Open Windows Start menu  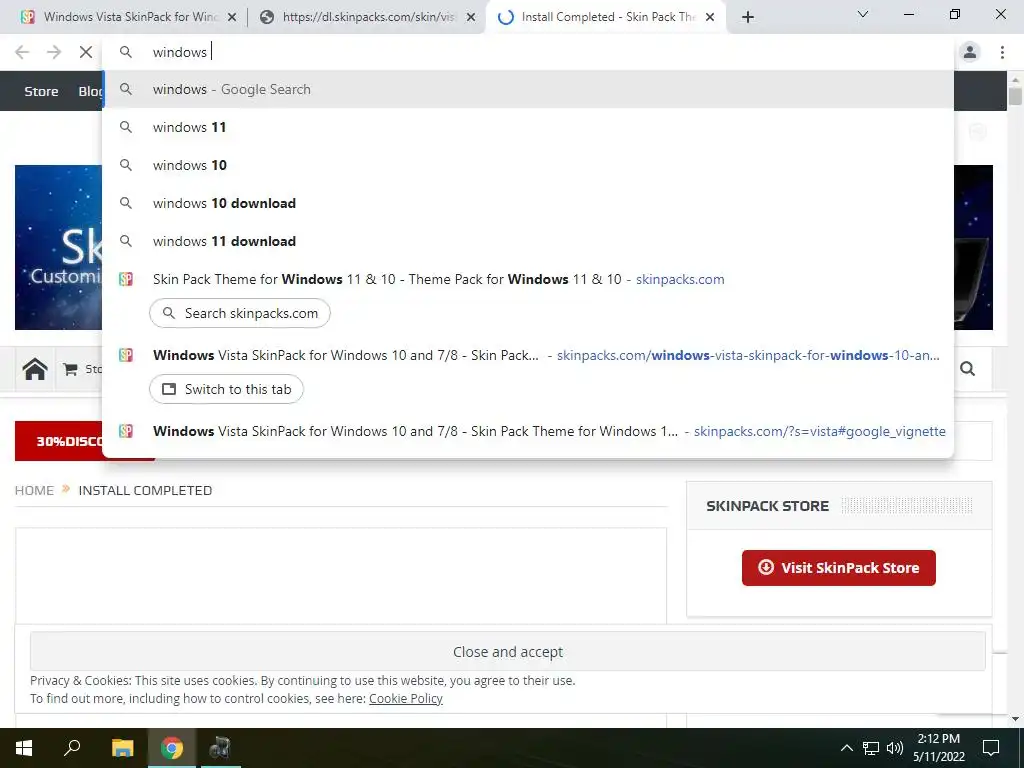(x=24, y=748)
